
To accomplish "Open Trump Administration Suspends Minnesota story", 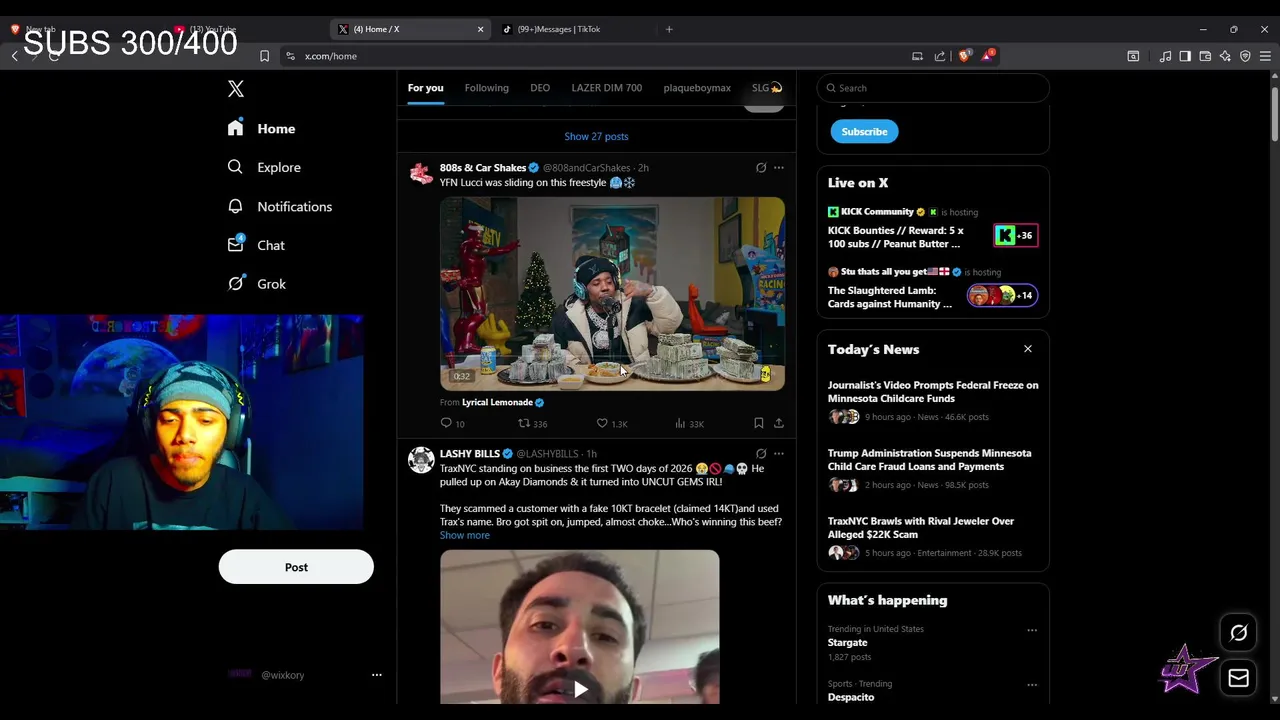I will click(929, 460).
